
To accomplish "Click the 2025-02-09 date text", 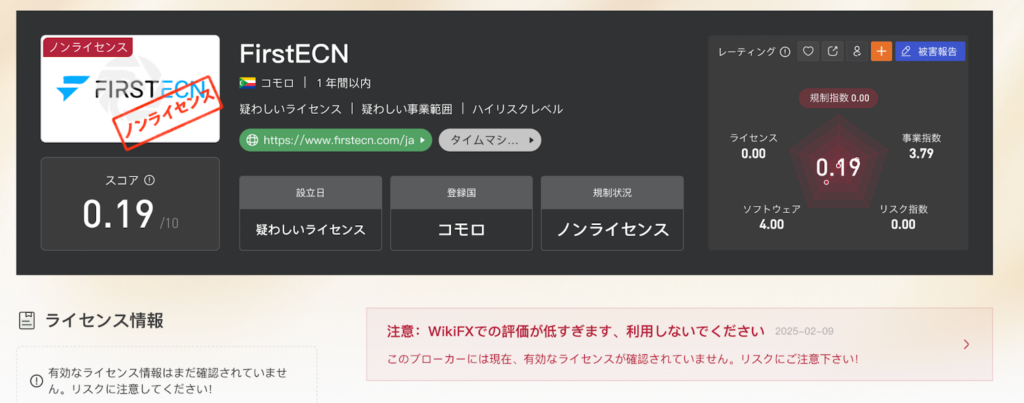I will [804, 332].
